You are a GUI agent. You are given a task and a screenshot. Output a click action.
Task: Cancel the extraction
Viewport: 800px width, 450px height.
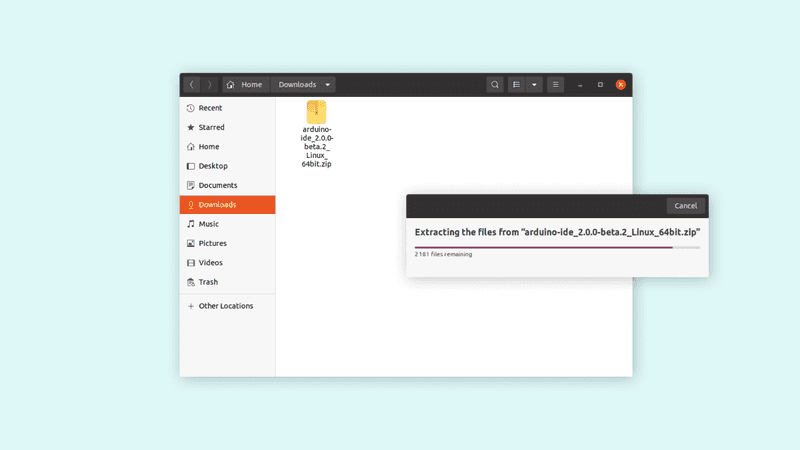tap(685, 206)
